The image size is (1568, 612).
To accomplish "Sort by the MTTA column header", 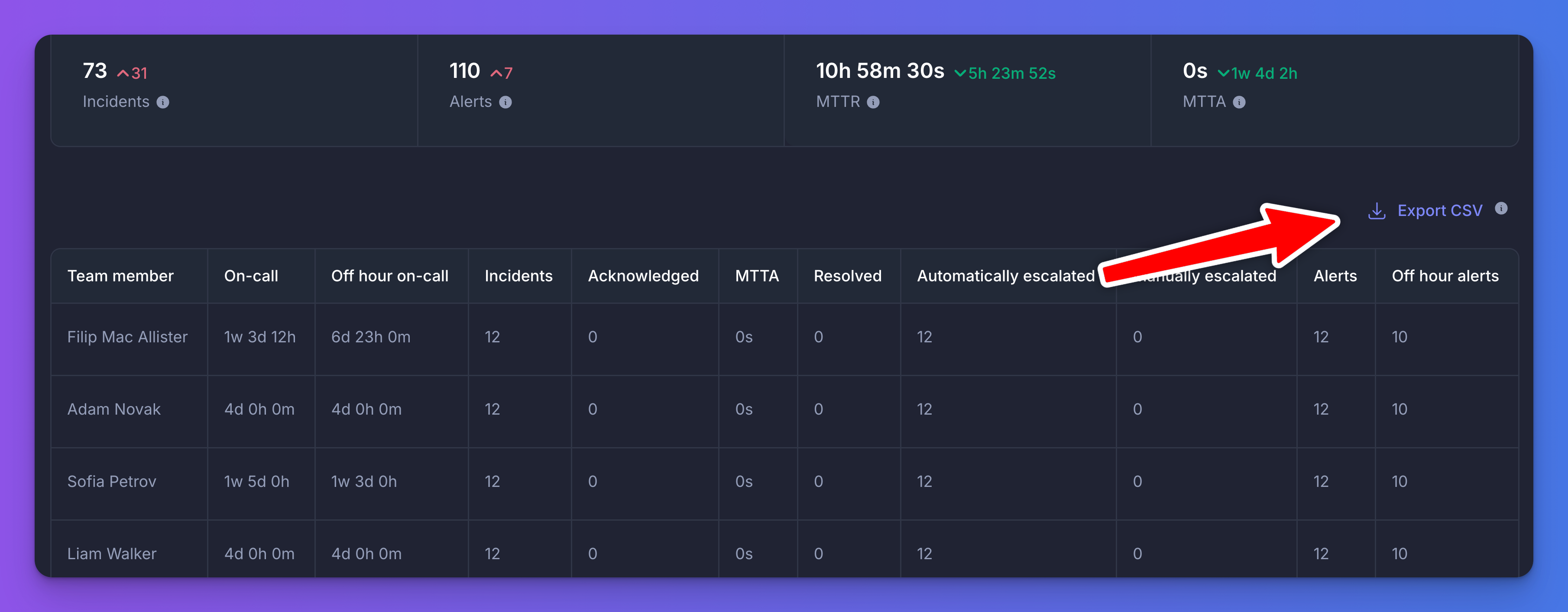I will [758, 276].
